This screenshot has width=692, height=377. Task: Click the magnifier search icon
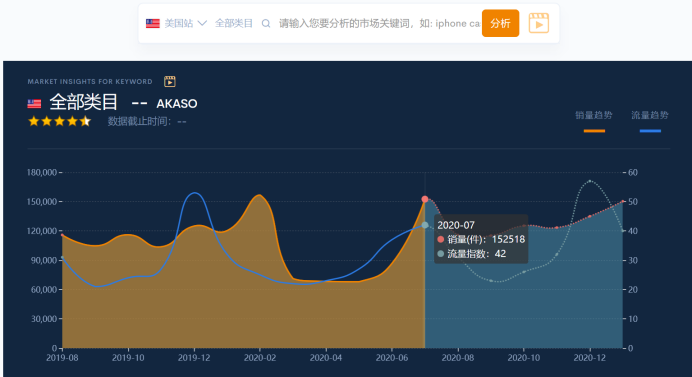click(266, 23)
